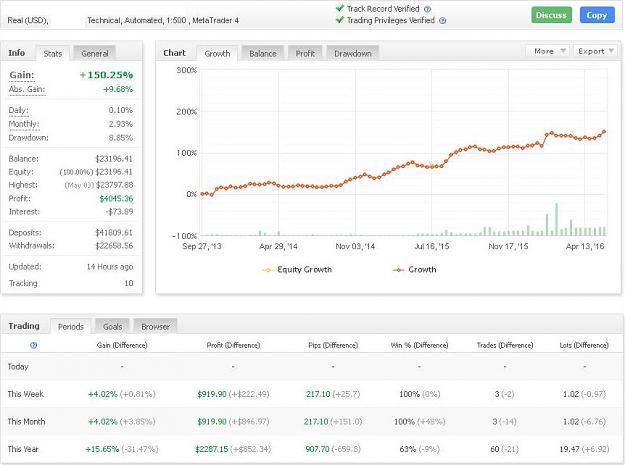Select the Drawdown chart tab

click(352, 53)
